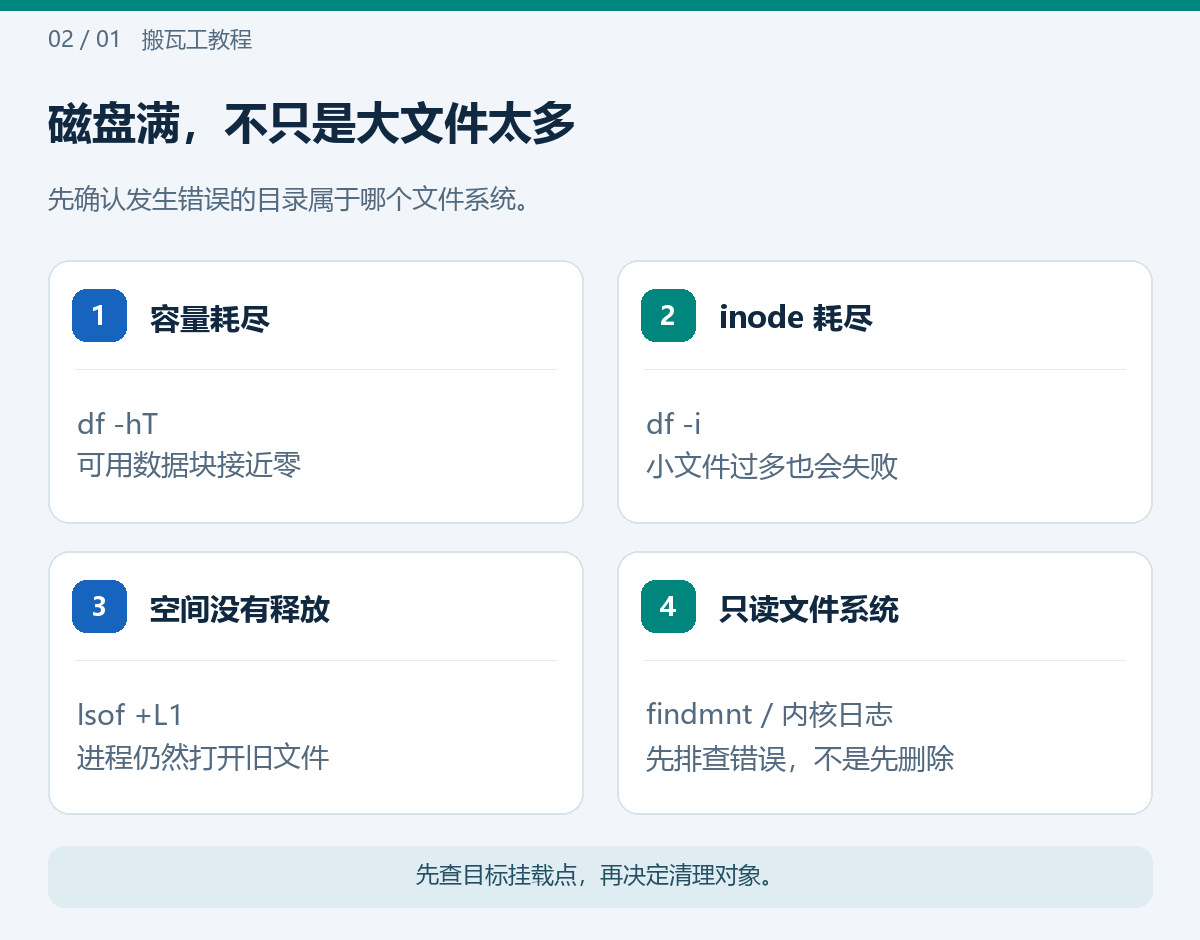Select the heading 容量耗尽
The width and height of the screenshot is (1200, 940).
pyautogui.click(x=210, y=318)
